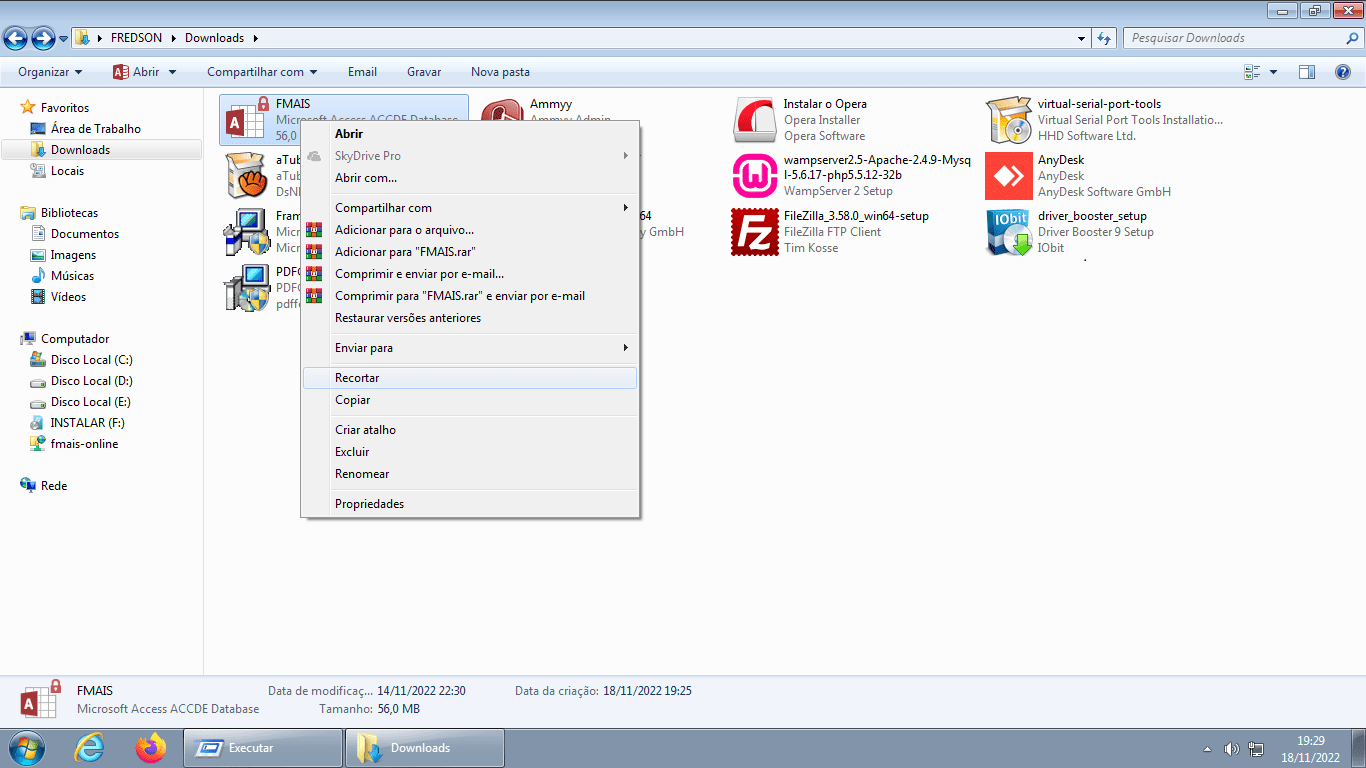The image size is (1366, 768).
Task: Open the dropdown arrow next to toolbar Abrir
Action: click(x=172, y=72)
